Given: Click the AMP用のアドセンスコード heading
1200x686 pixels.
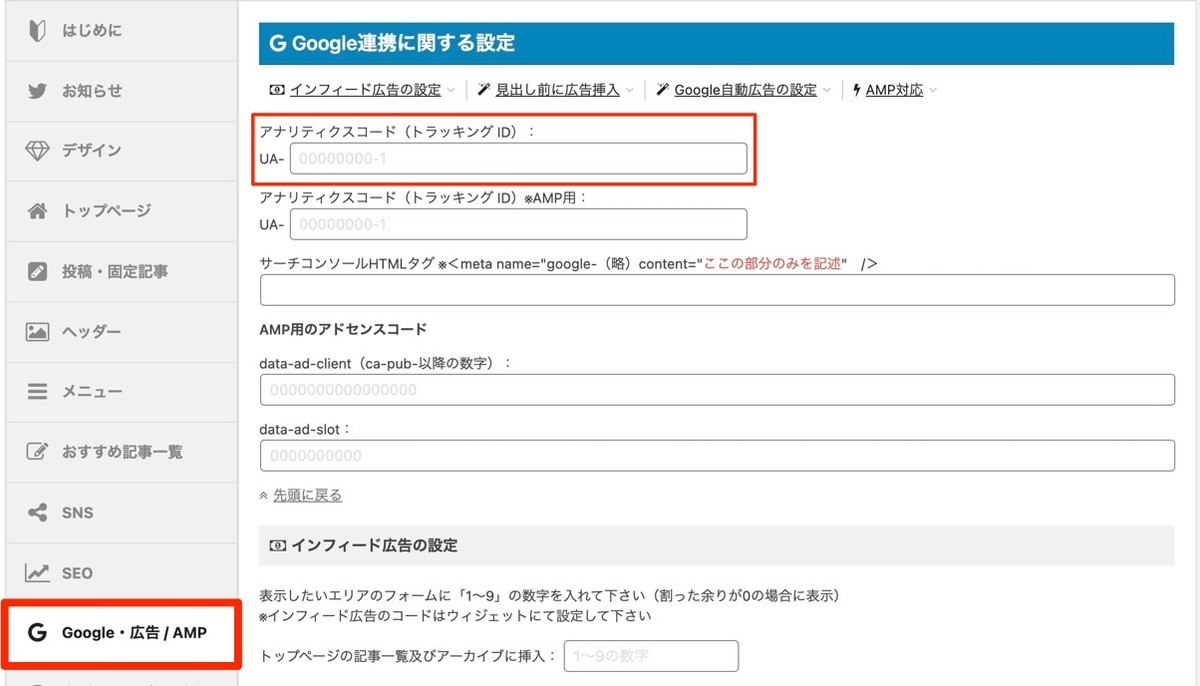Looking at the screenshot, I should tap(343, 329).
